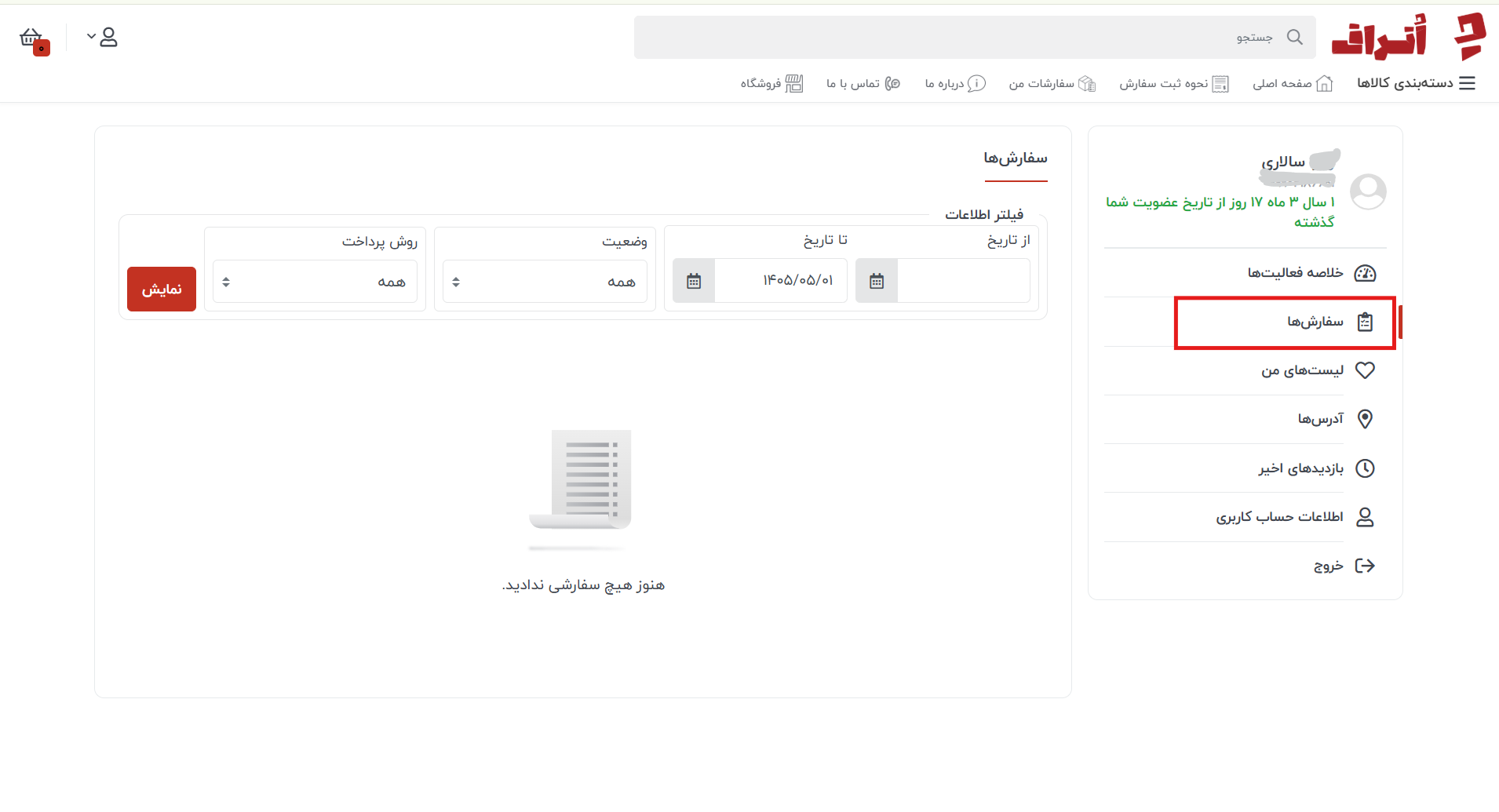
Task: Click the clock recent-views icon
Action: [1366, 468]
